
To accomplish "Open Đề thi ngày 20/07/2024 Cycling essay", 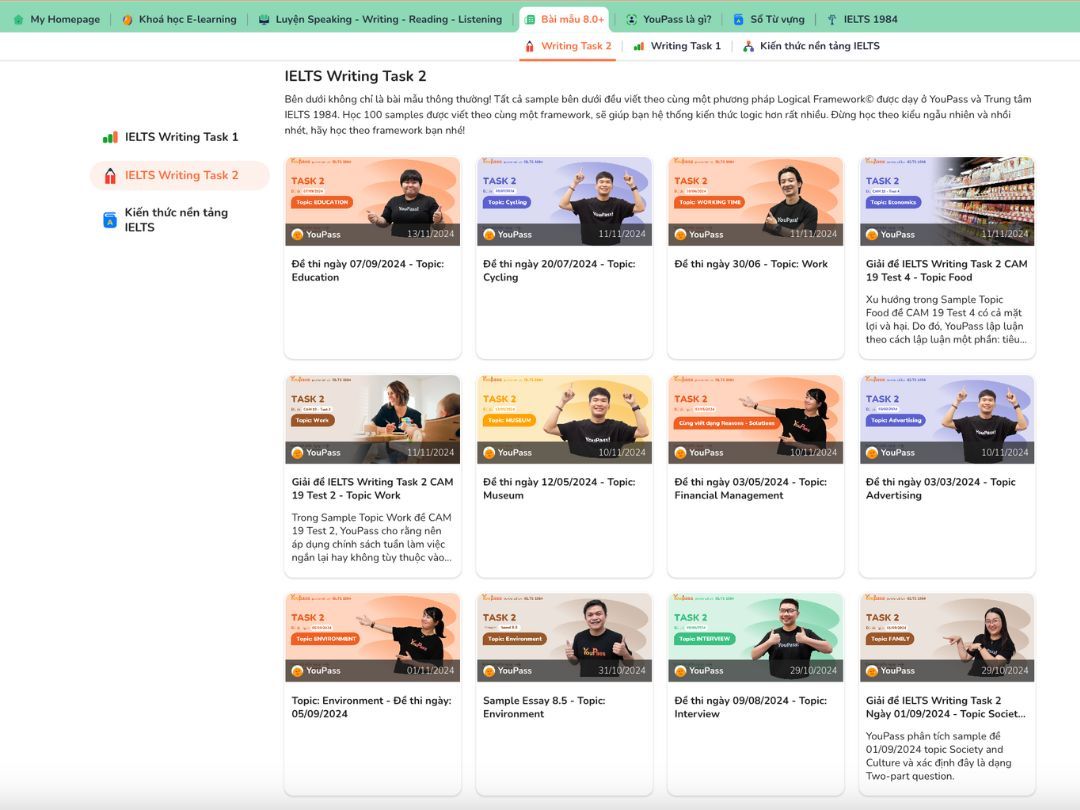I will (x=559, y=271).
